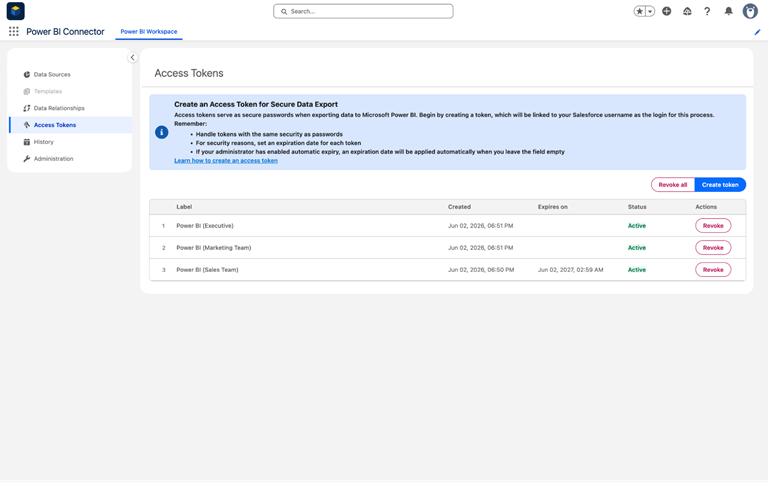The height and width of the screenshot is (482, 768).
Task: Click the Label column header
Action: (184, 207)
